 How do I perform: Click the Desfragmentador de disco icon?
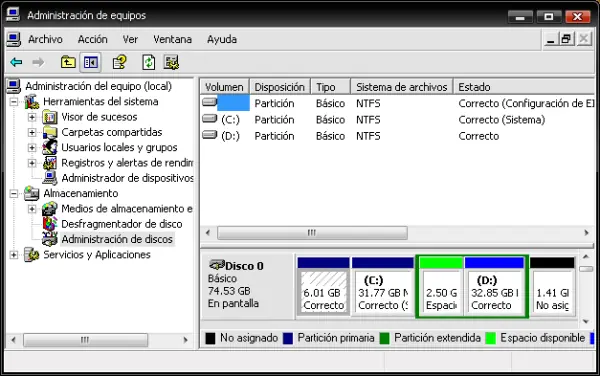point(50,224)
